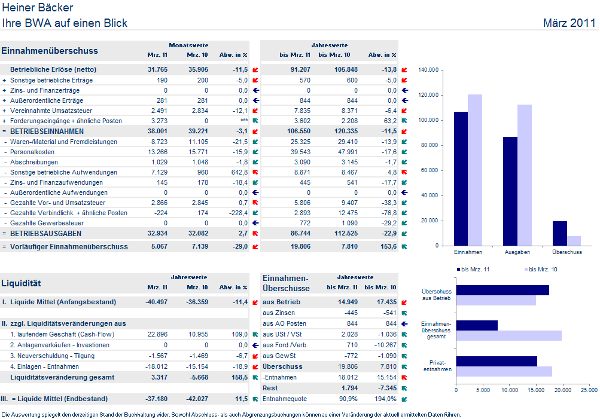Select light bar for Einnahmen-Überschuss gesamt

509,336
